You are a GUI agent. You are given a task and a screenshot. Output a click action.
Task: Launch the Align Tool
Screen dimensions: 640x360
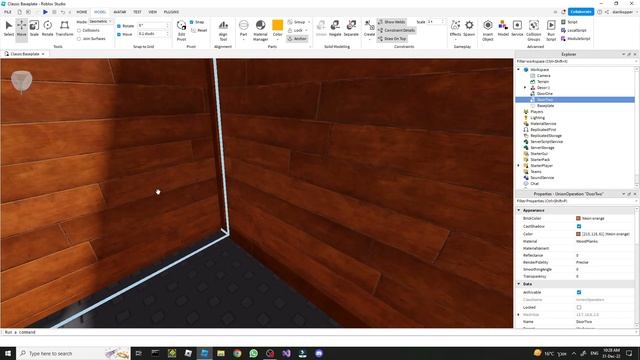(223, 30)
